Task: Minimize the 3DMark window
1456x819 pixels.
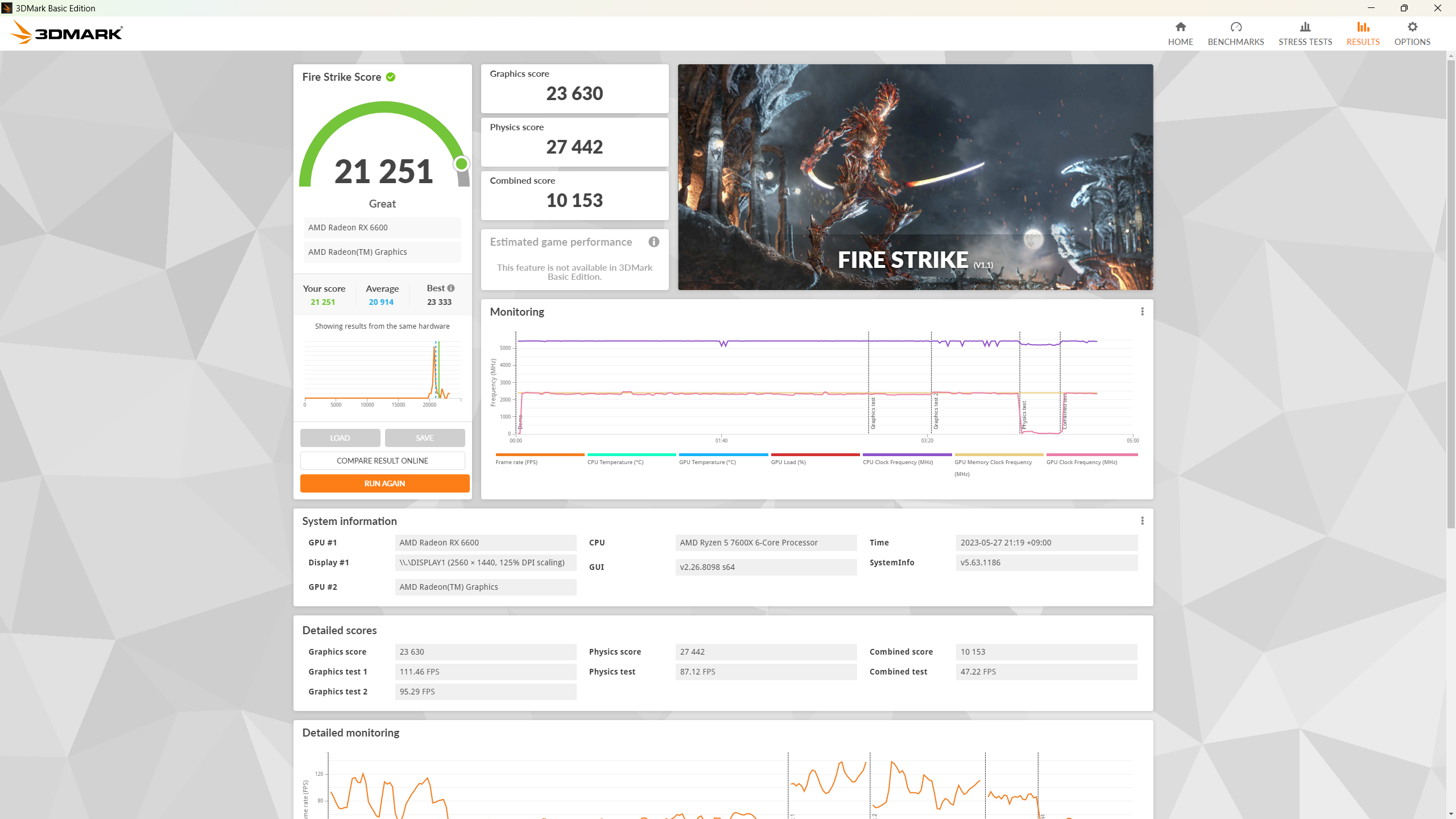Action: click(1371, 8)
